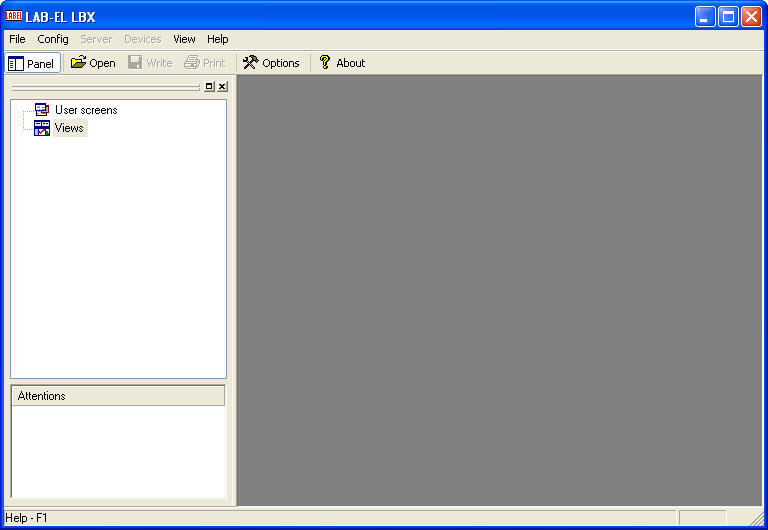This screenshot has height=530, width=768.
Task: Click the Help - F1 status text
Action: pos(26,518)
